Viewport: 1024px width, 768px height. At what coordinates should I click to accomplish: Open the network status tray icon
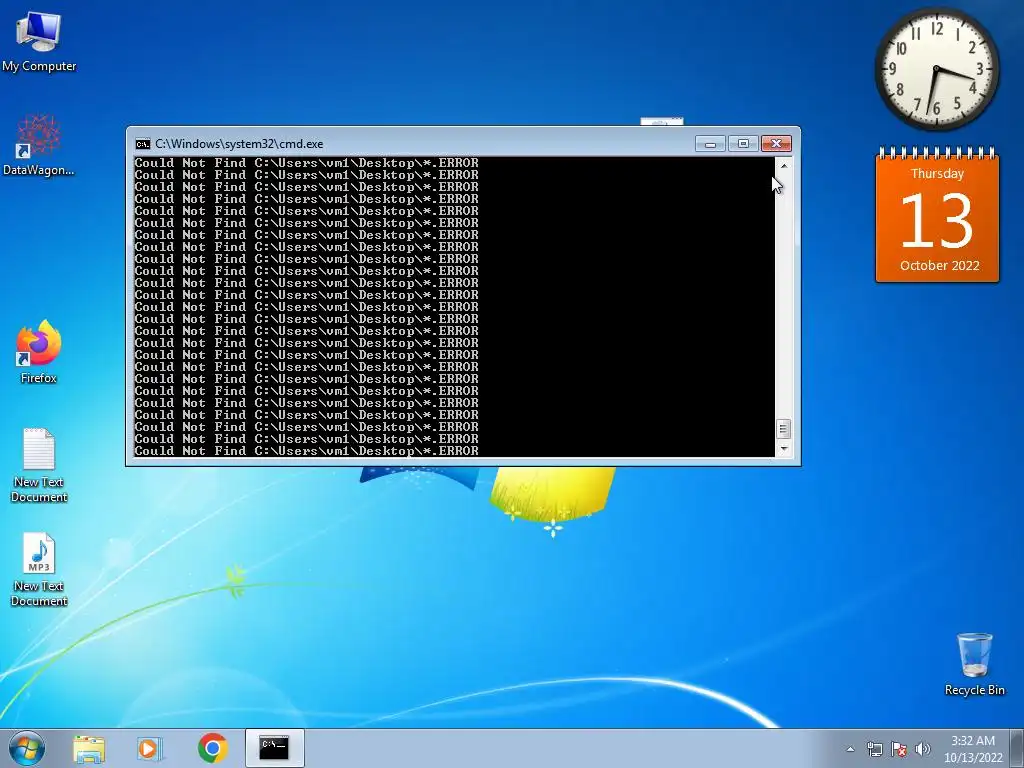[874, 749]
